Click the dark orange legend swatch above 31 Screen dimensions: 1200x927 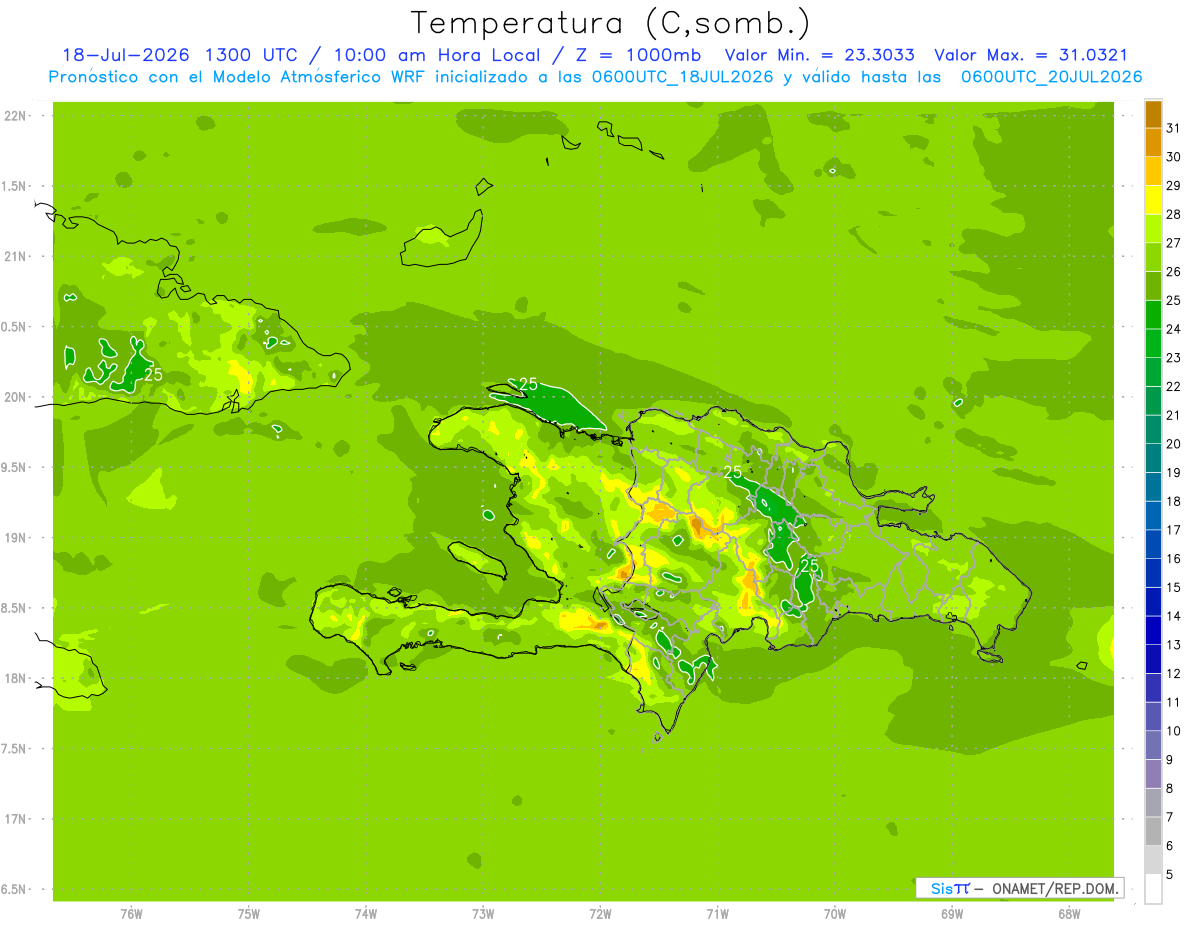[x=1153, y=114]
